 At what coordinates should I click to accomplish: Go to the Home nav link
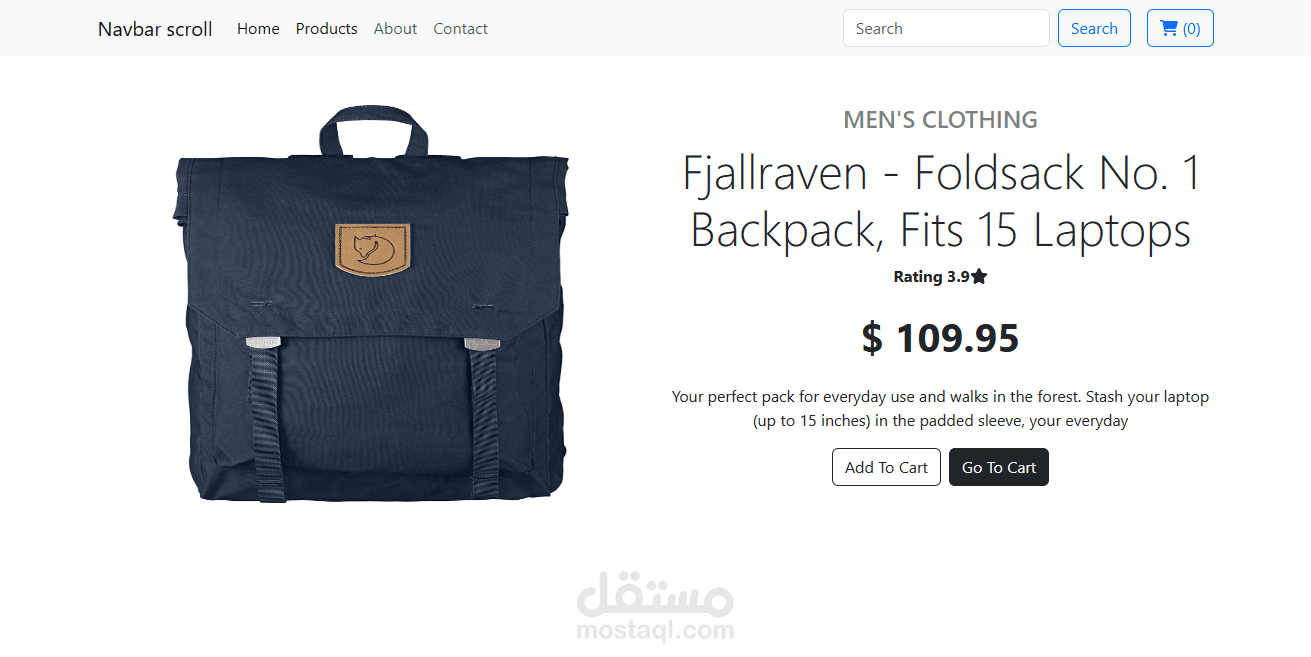pyautogui.click(x=258, y=29)
